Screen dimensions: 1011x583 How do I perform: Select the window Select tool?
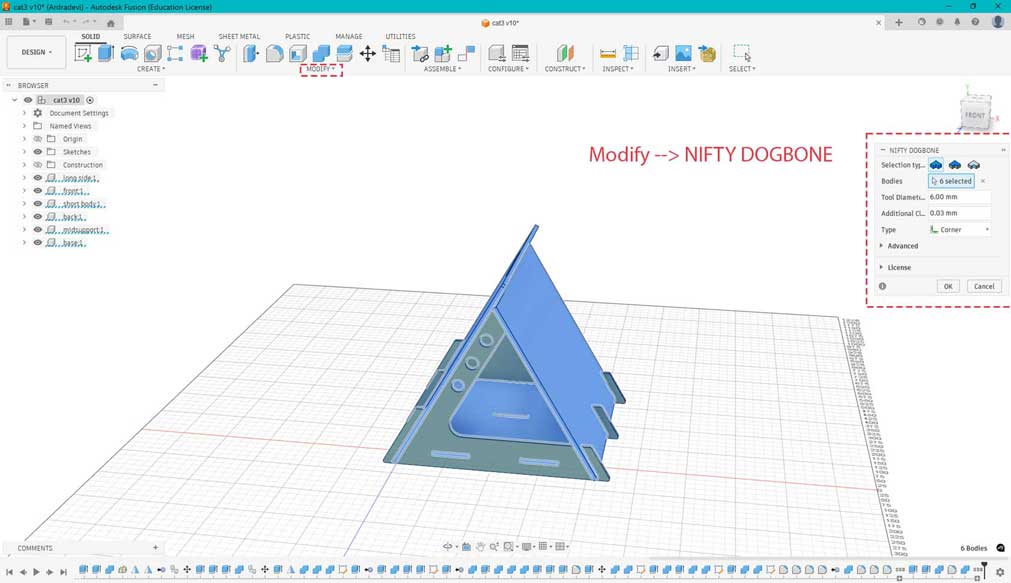coord(742,53)
